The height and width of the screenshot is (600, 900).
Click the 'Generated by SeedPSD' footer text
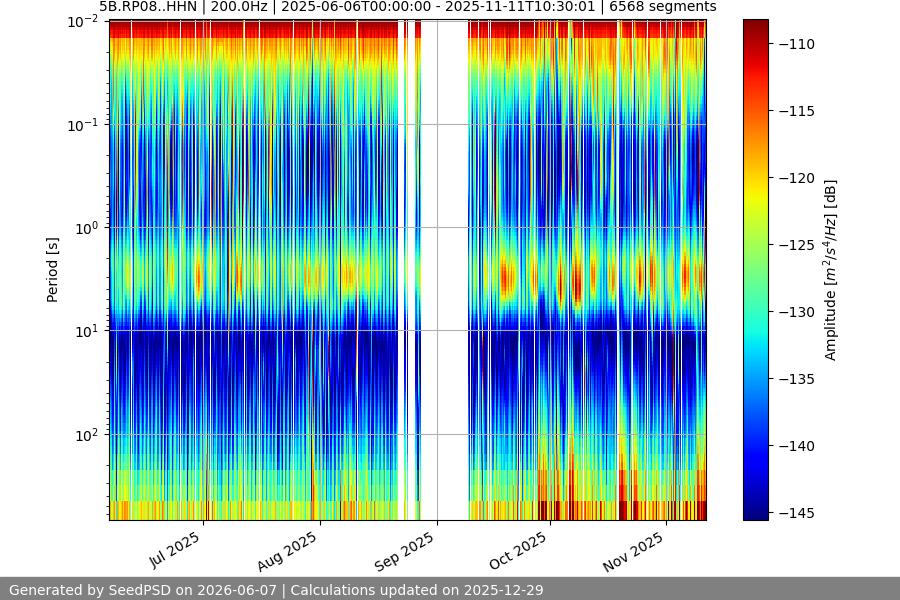point(276,590)
